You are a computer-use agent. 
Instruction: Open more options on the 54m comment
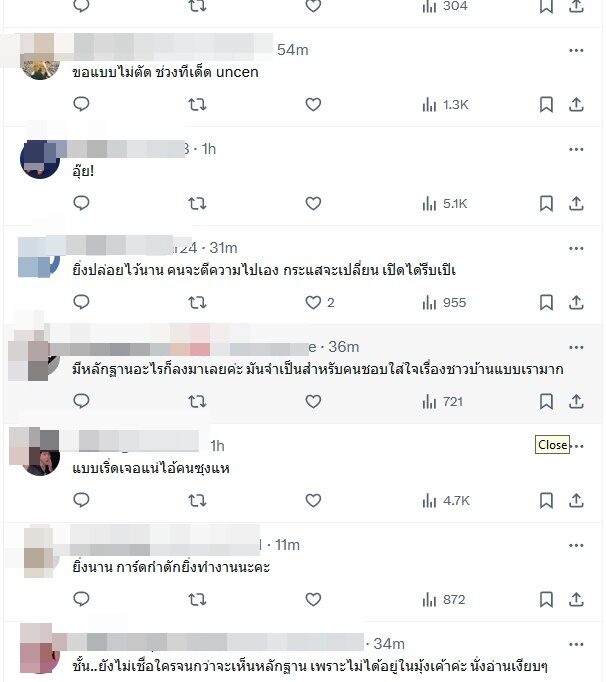(x=576, y=50)
